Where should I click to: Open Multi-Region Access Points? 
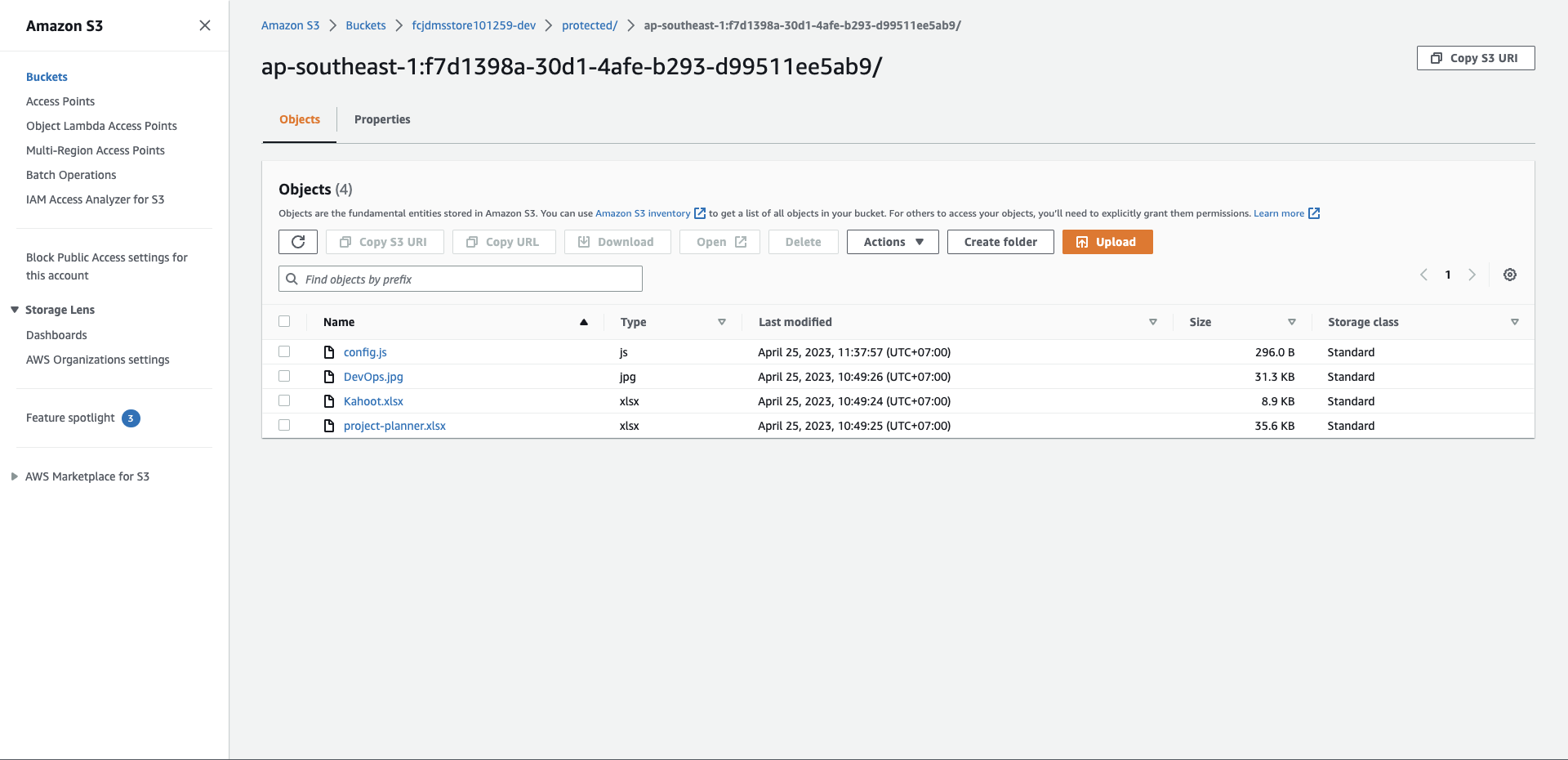point(96,150)
